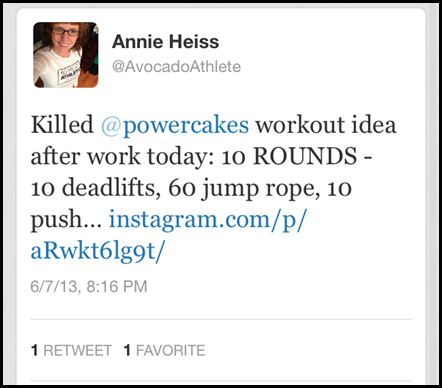Click the word deadlifts in the tweet
This screenshot has width=442, height=388.
click(109, 188)
